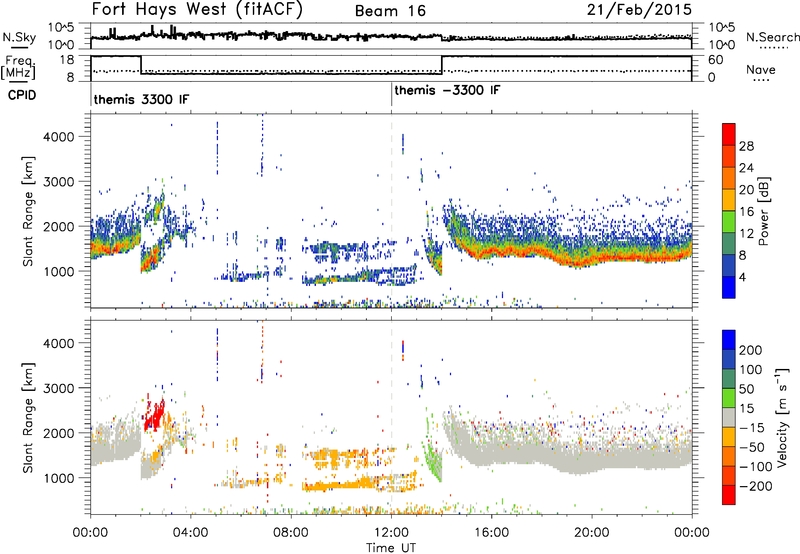
Task: Click the red velocity patch near 02:30 UT
Action: [x=154, y=415]
